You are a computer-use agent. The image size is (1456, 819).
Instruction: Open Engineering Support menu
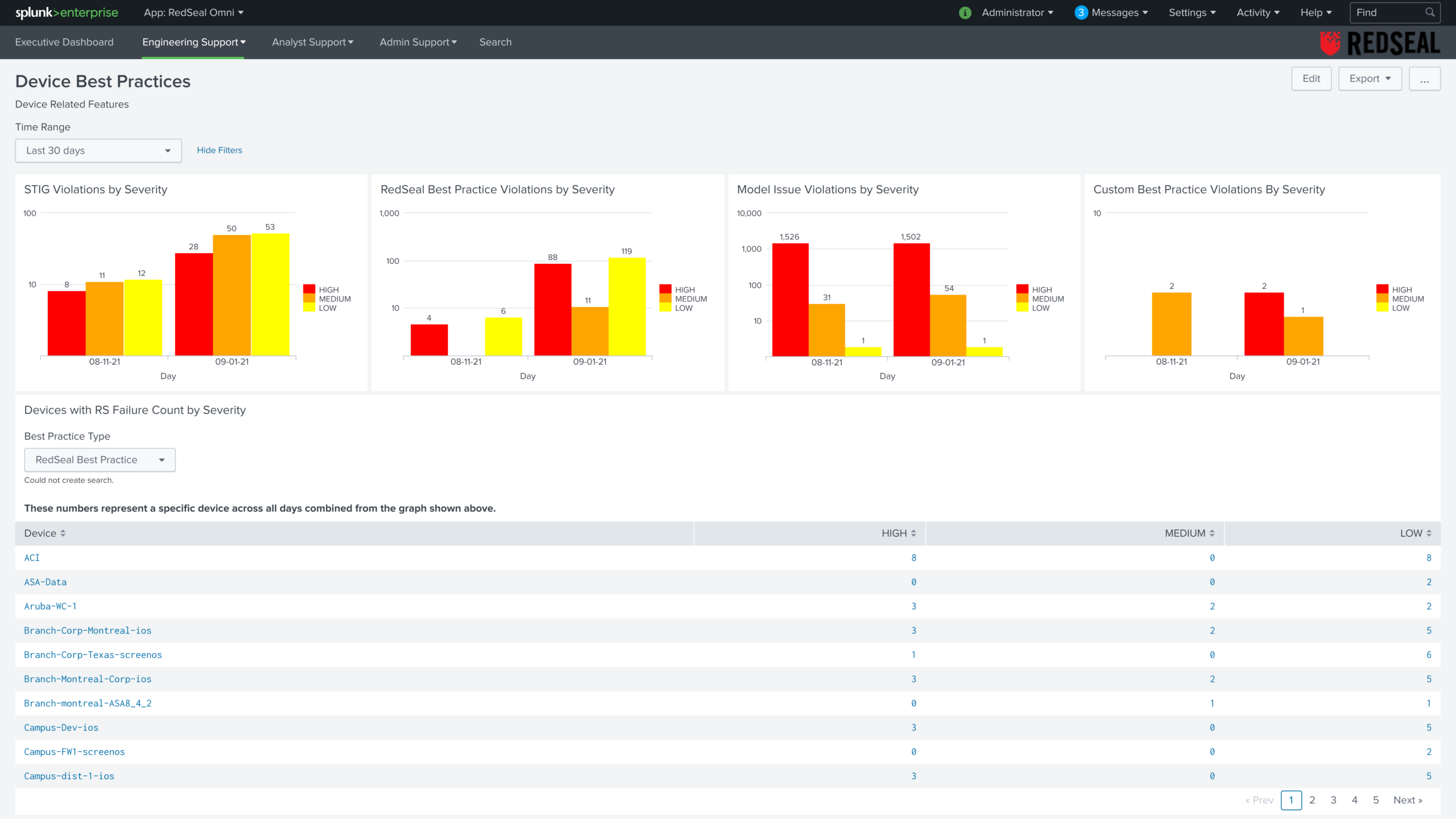pos(193,42)
